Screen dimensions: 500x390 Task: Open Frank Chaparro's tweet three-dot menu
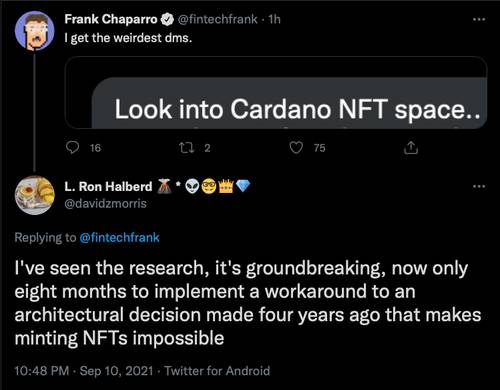479,19
